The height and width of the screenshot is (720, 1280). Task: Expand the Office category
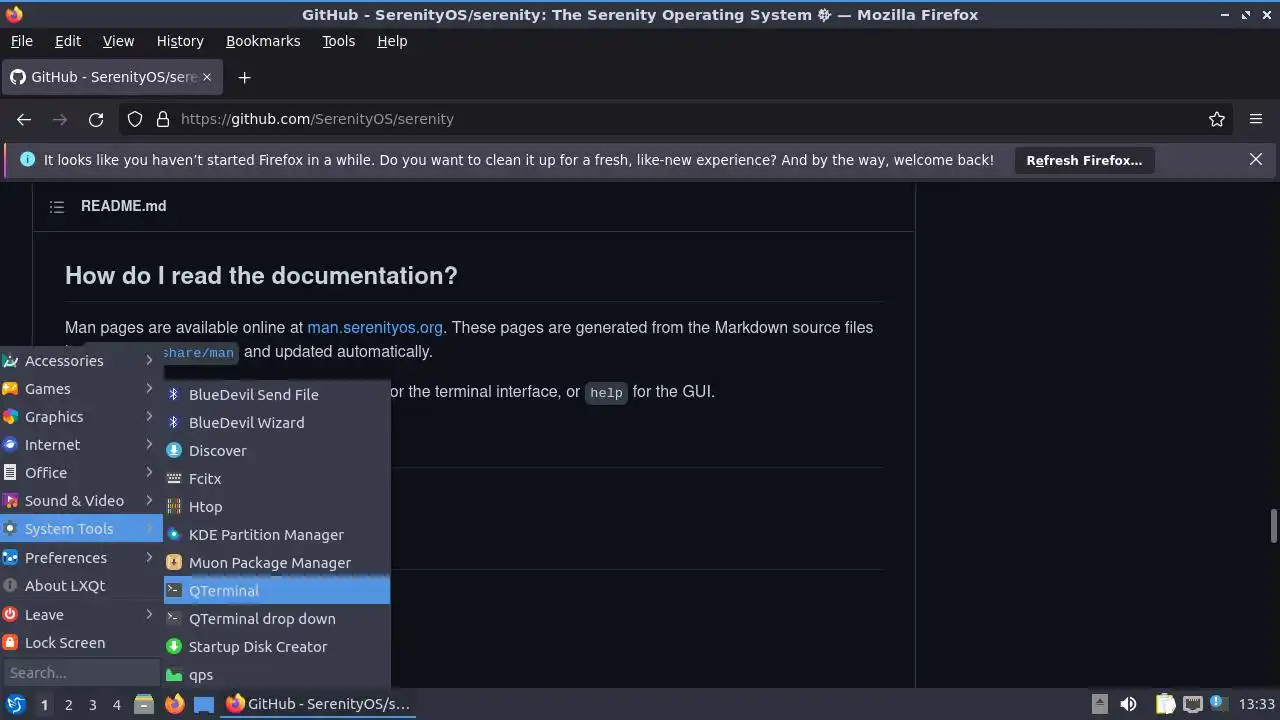[81, 472]
